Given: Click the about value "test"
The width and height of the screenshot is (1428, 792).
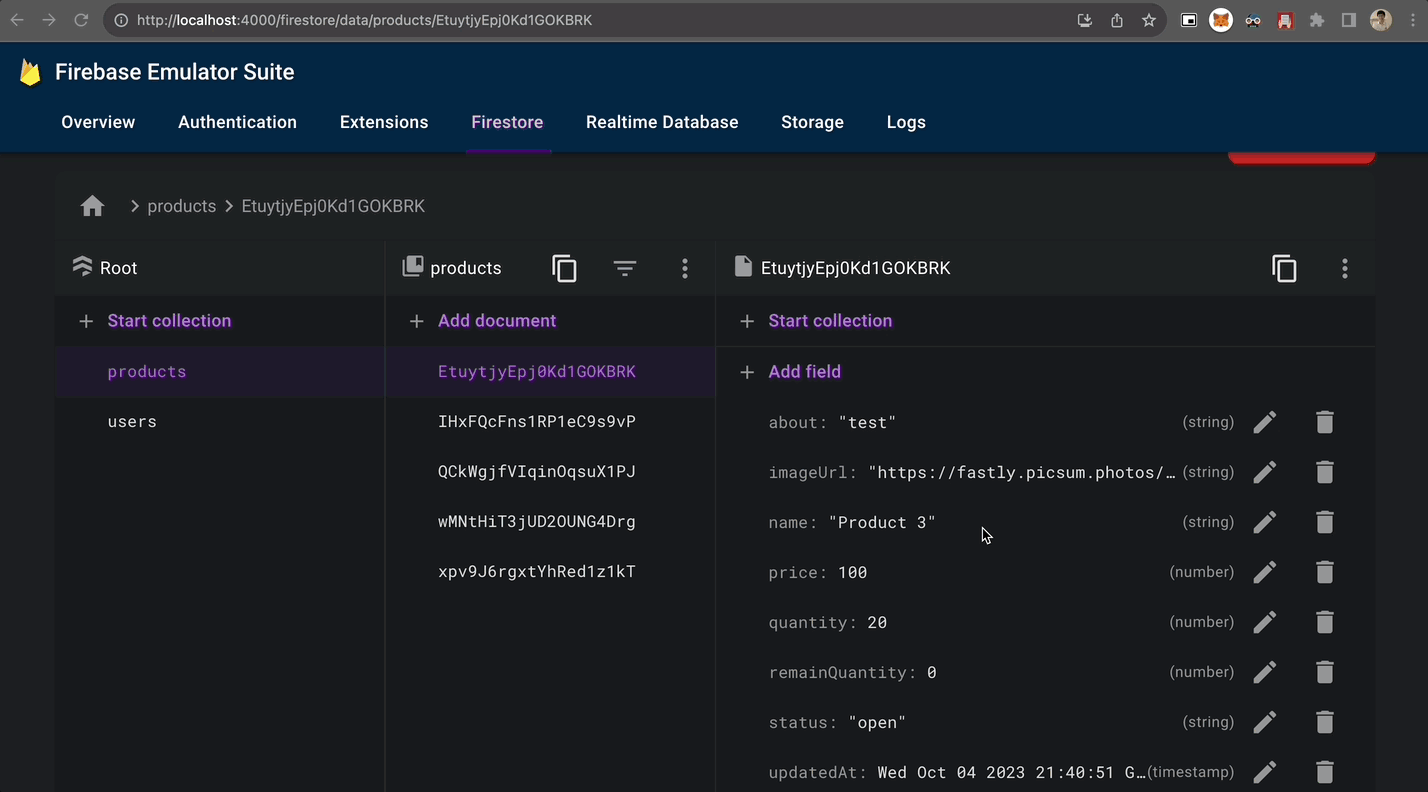Looking at the screenshot, I should click(x=867, y=422).
